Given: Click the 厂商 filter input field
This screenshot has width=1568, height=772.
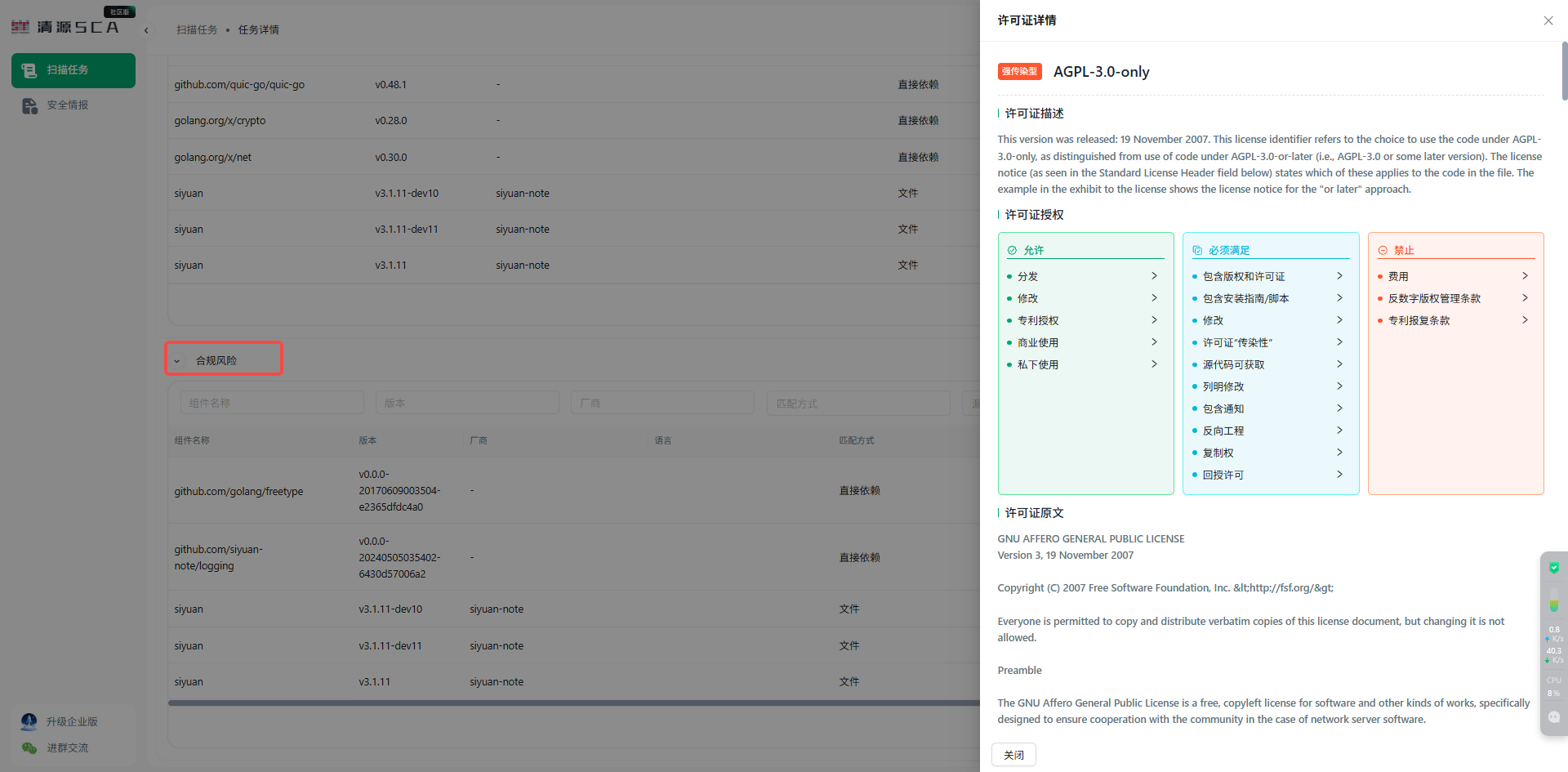Looking at the screenshot, I should 661,403.
